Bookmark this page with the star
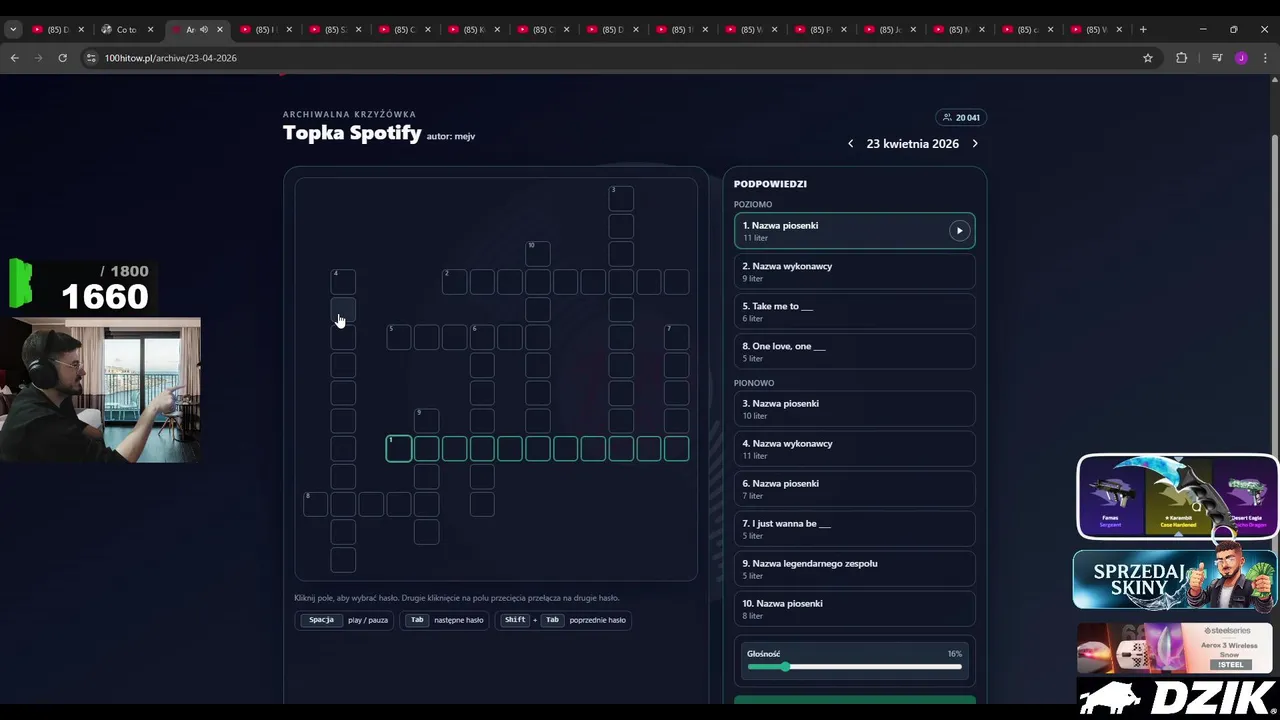The height and width of the screenshot is (720, 1280). coord(1148,58)
